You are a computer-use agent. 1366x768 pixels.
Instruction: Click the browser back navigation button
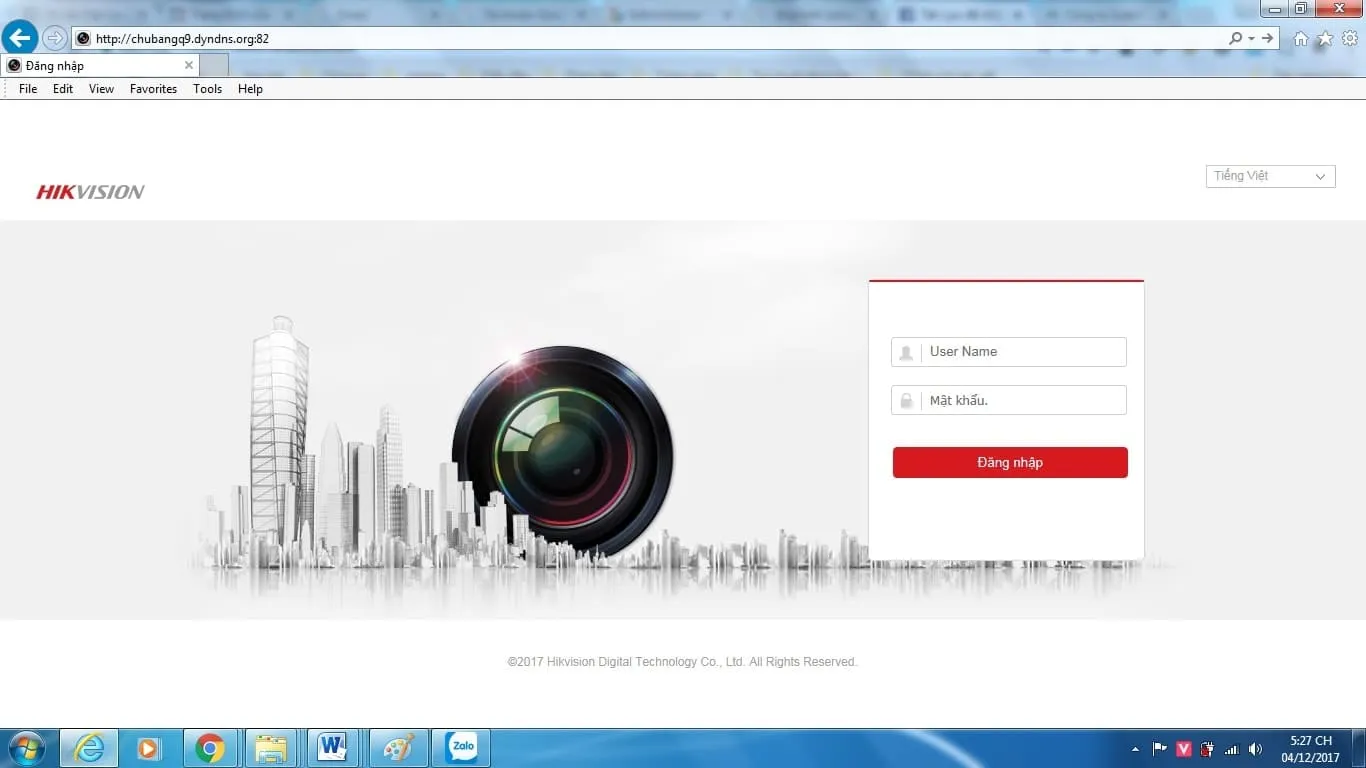coord(20,37)
